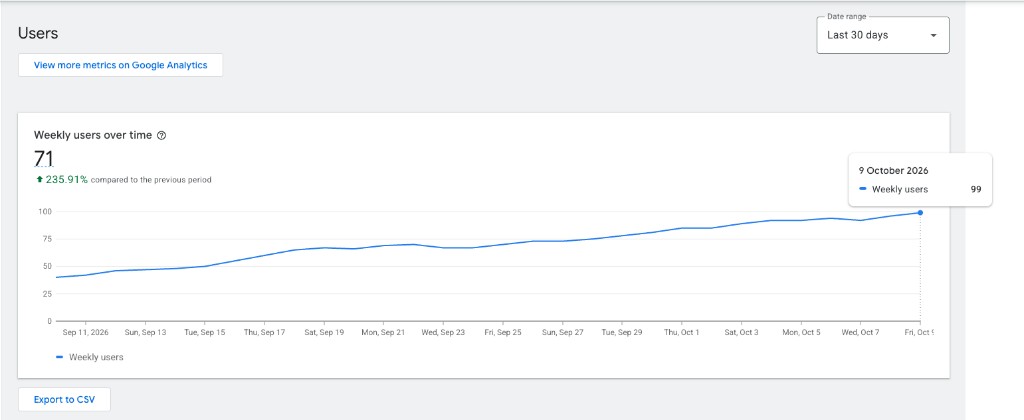Click the Weekly users legend item below chart
1024x420 pixels.
pyautogui.click(x=89, y=357)
